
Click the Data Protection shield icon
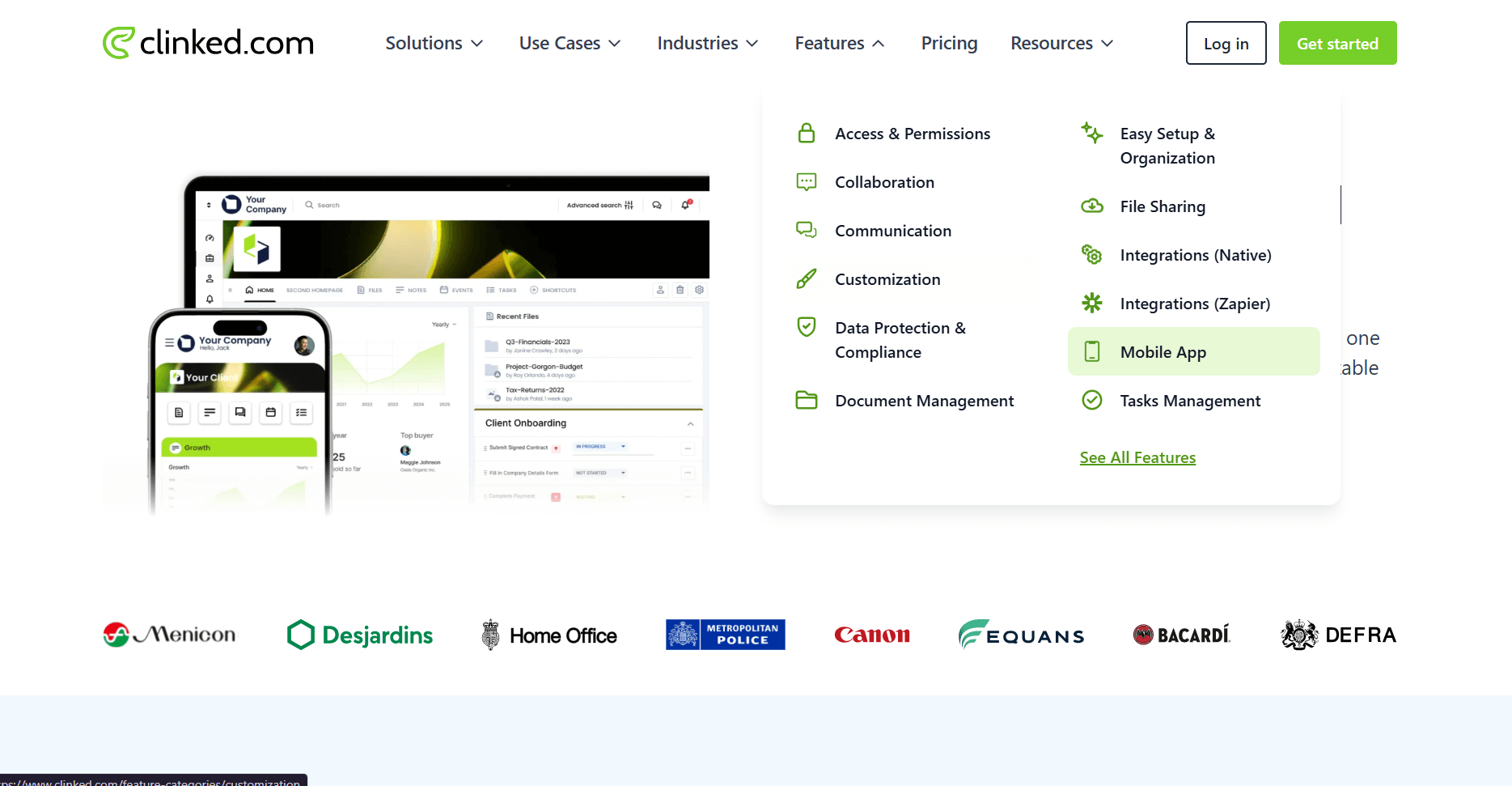pos(807,327)
